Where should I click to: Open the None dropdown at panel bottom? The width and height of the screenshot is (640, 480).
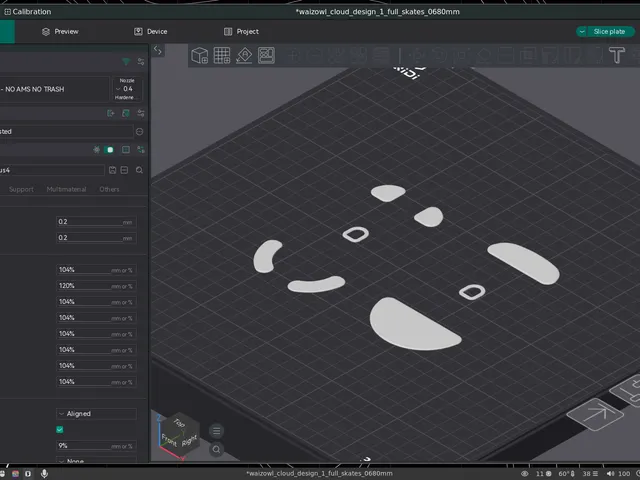96,460
